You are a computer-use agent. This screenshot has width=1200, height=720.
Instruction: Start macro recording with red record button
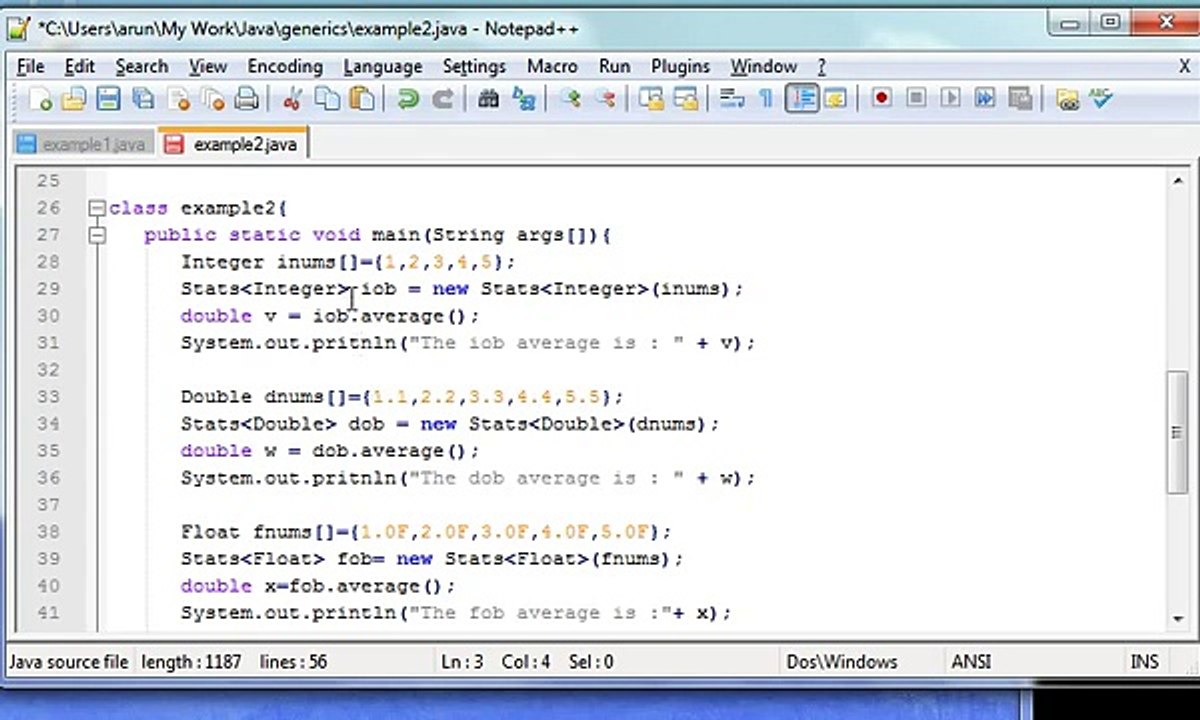coord(881,99)
